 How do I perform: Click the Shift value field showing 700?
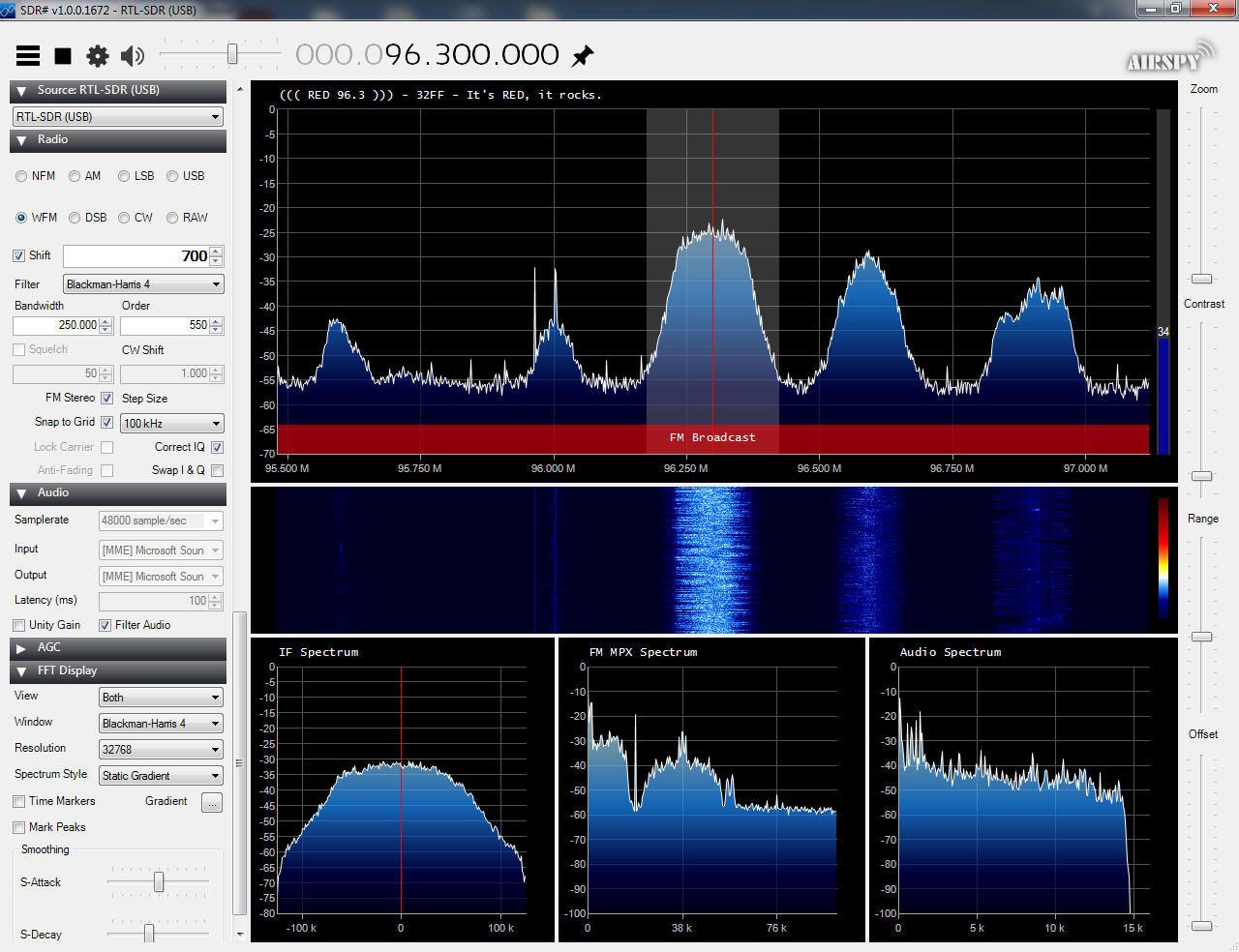coord(136,256)
